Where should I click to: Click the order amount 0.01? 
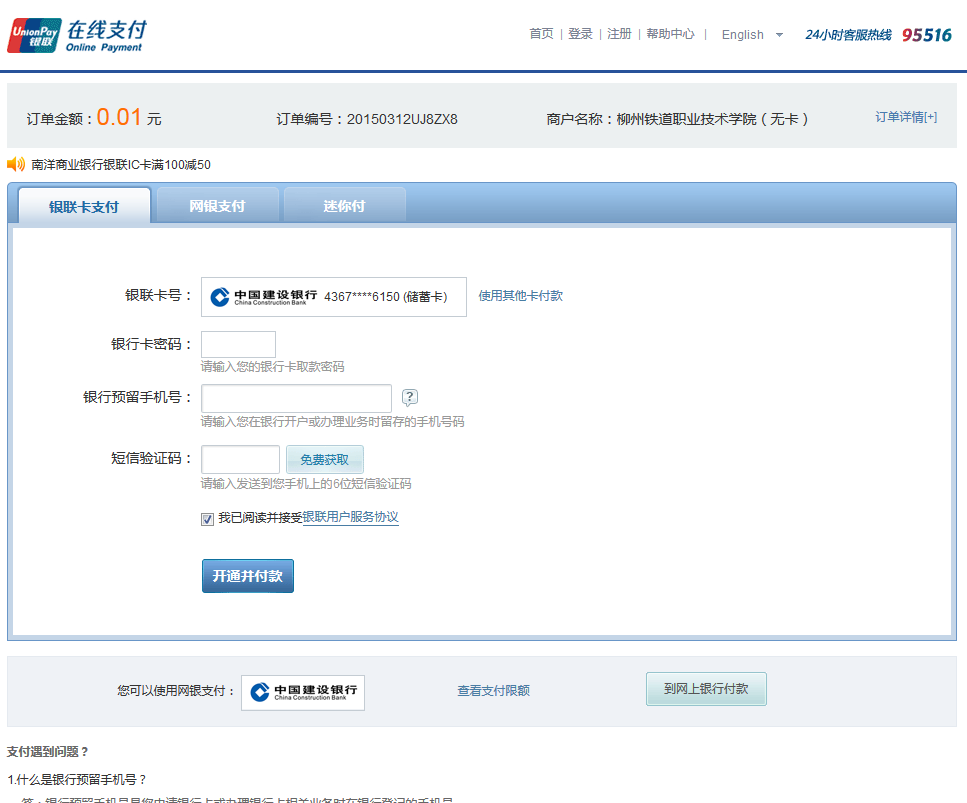[x=119, y=117]
